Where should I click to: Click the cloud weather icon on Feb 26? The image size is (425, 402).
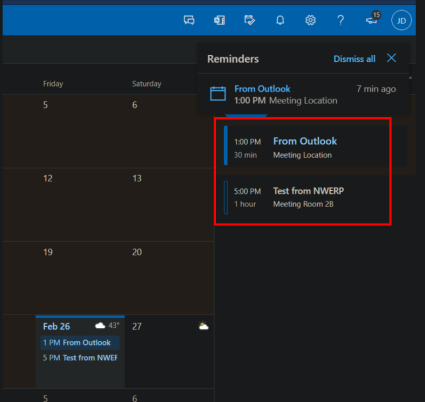(100, 325)
